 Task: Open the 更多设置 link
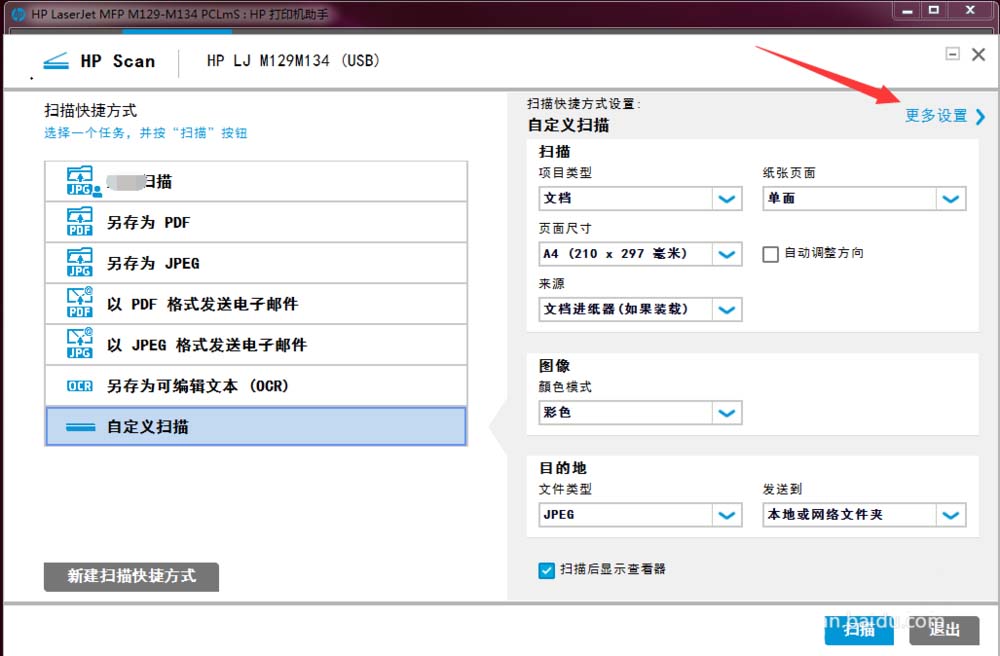tap(936, 115)
